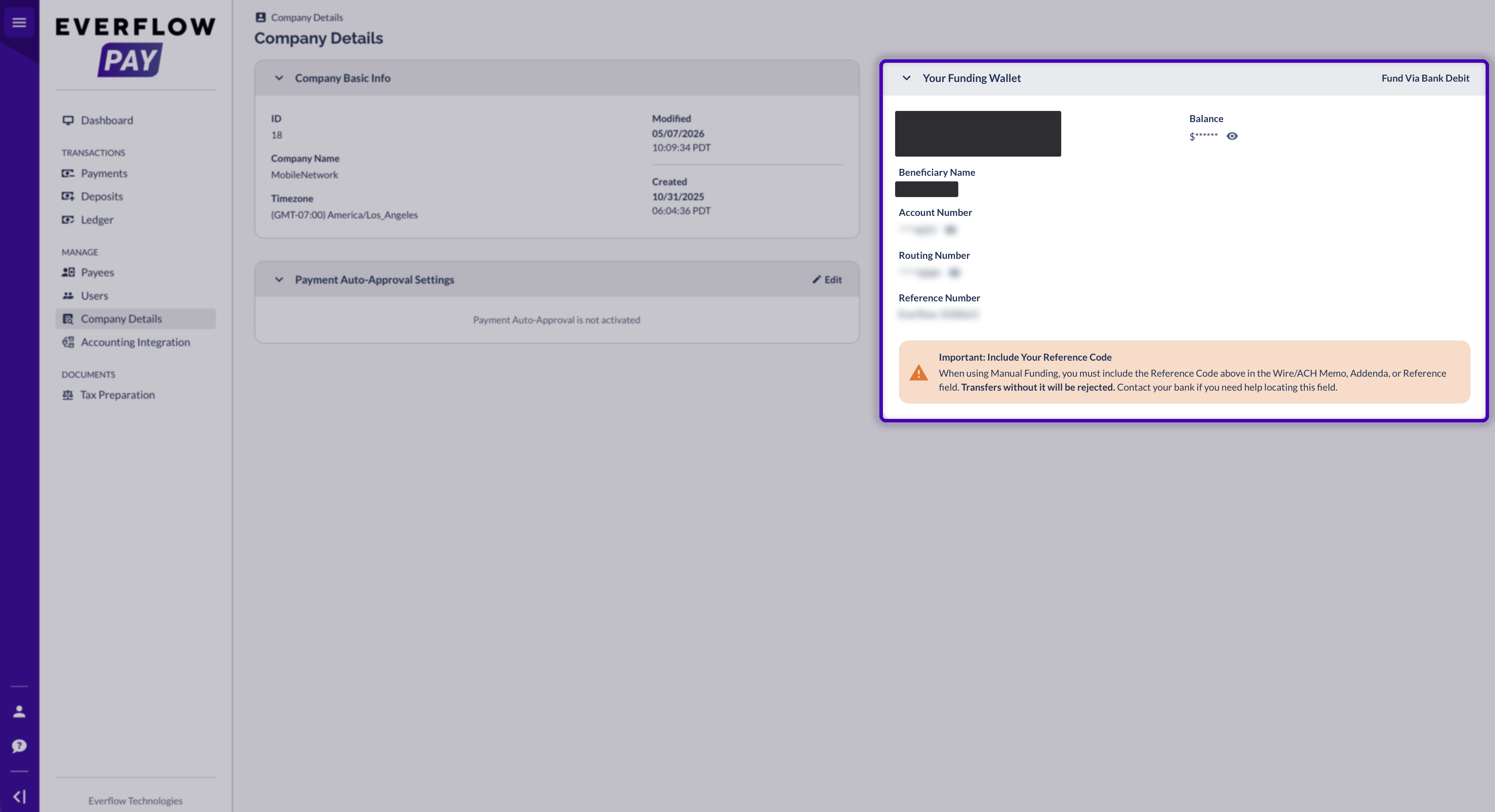Click the timezone America/Los_Angeles value

click(344, 215)
